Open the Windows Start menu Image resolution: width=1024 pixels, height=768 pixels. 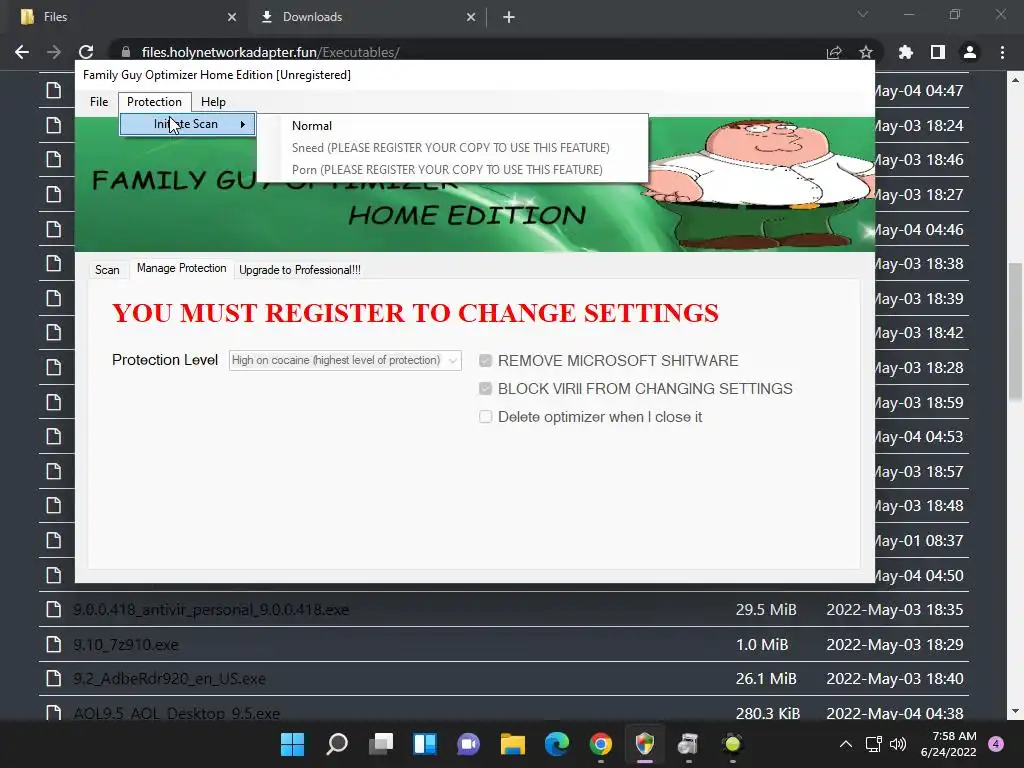pos(293,744)
